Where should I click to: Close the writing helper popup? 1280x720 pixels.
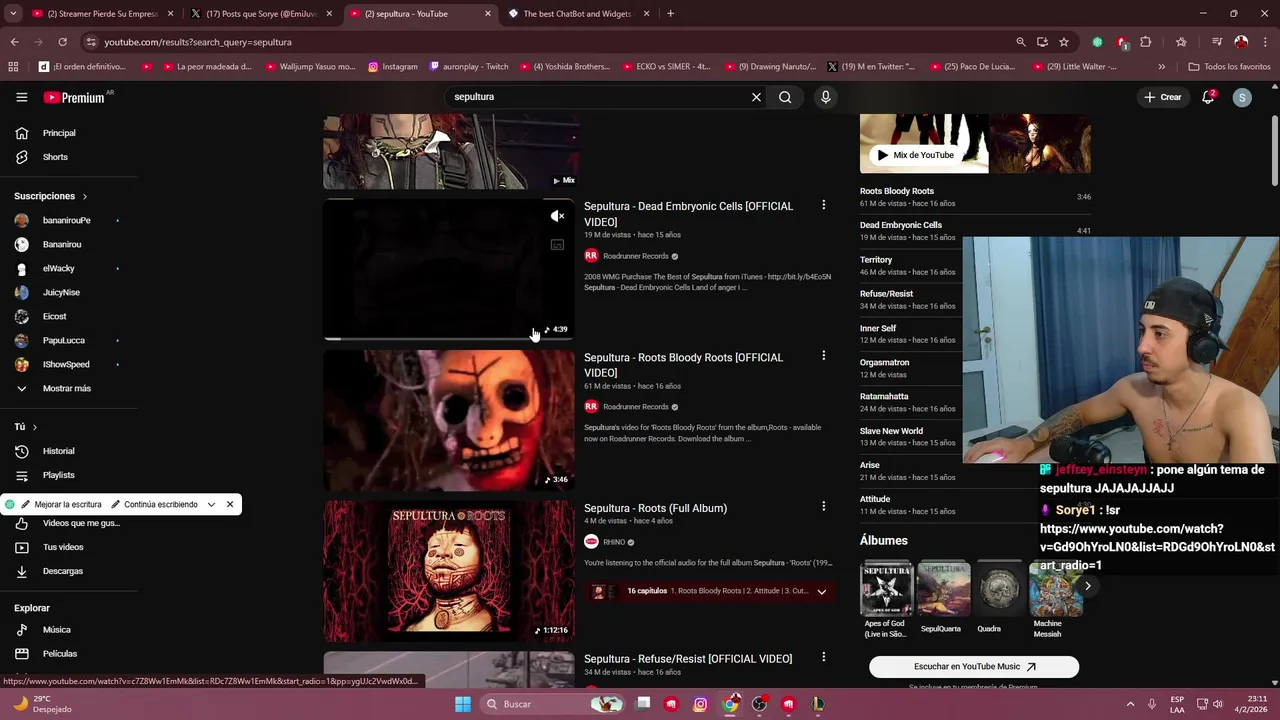[x=230, y=504]
